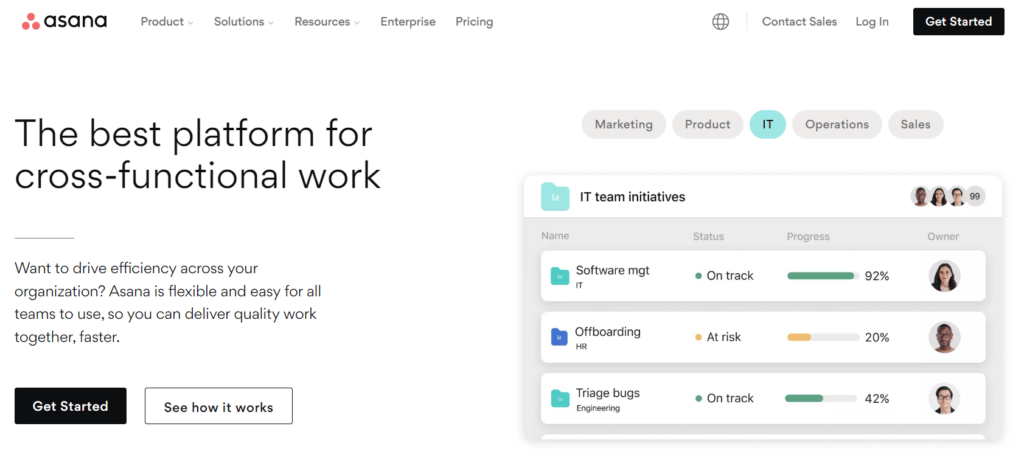Screen dimensions: 1024x471
Task: Click Get Started in the top bar
Action: coord(959,22)
